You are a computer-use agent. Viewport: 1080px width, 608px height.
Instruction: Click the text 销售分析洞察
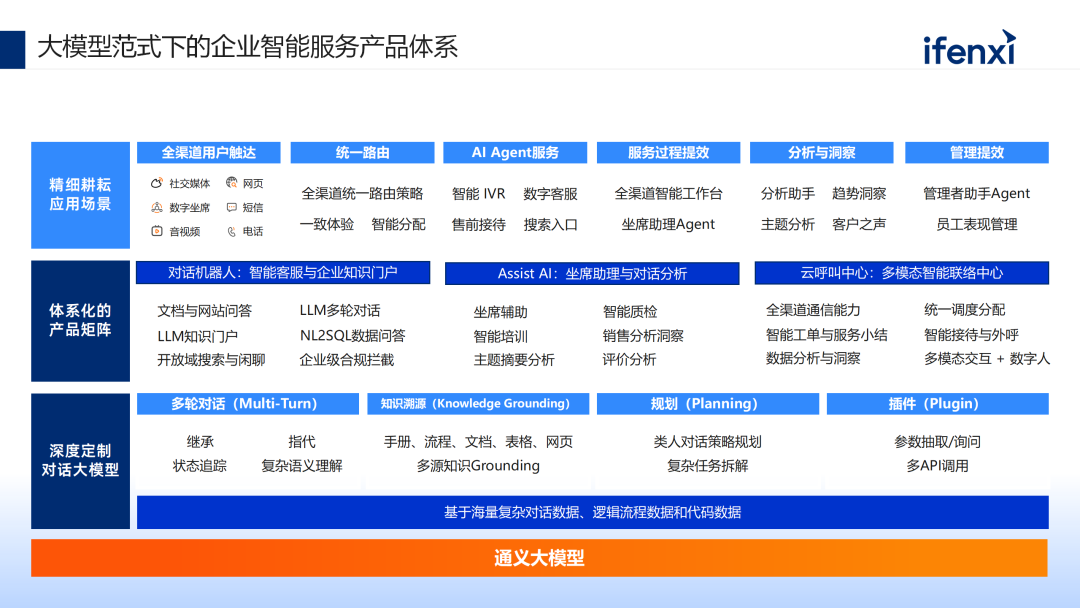click(x=643, y=336)
